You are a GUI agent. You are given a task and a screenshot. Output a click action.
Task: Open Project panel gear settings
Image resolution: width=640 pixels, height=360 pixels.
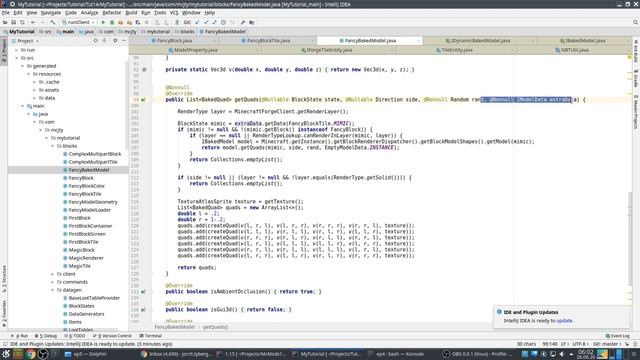click(115, 41)
